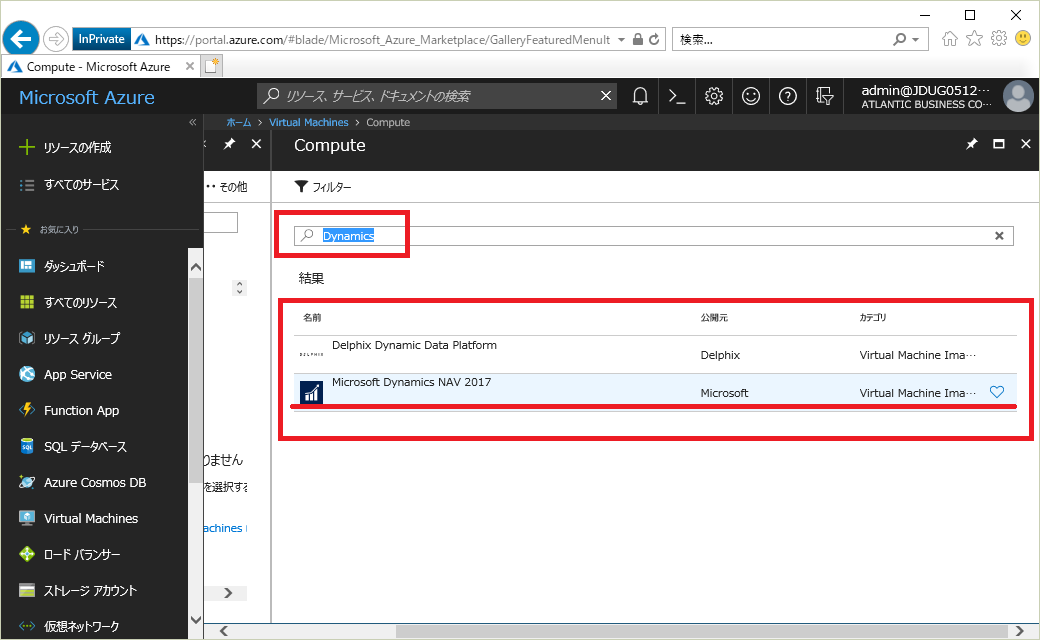Click the Microsoft Azure portal logo
The height and width of the screenshot is (640, 1040).
pyautogui.click(x=87, y=97)
